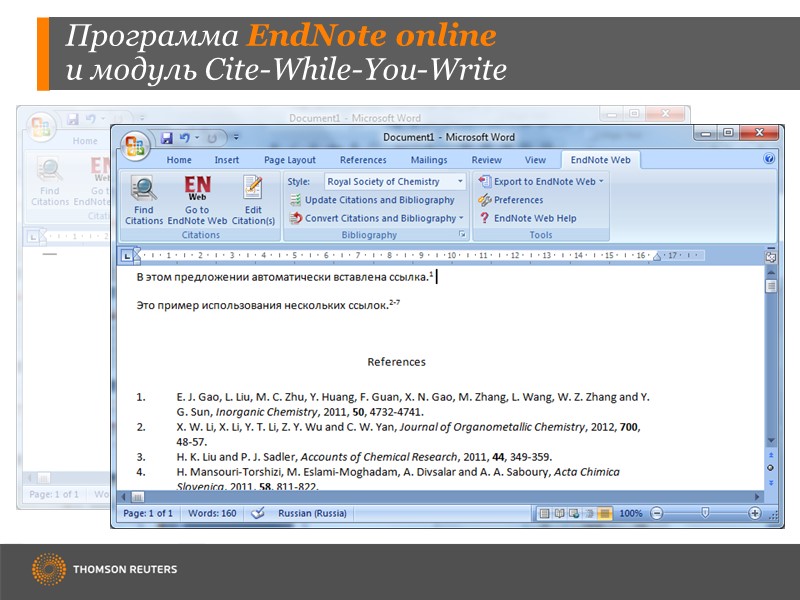Select the EndNote Web tab

601,160
